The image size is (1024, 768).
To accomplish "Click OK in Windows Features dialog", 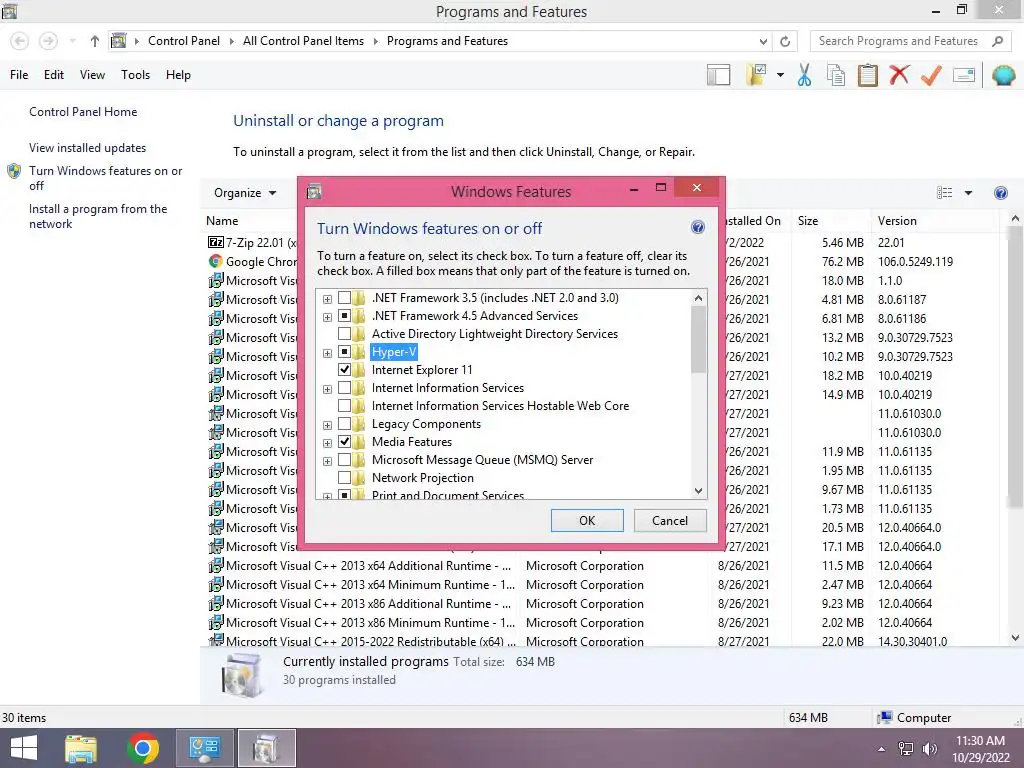I will click(587, 520).
